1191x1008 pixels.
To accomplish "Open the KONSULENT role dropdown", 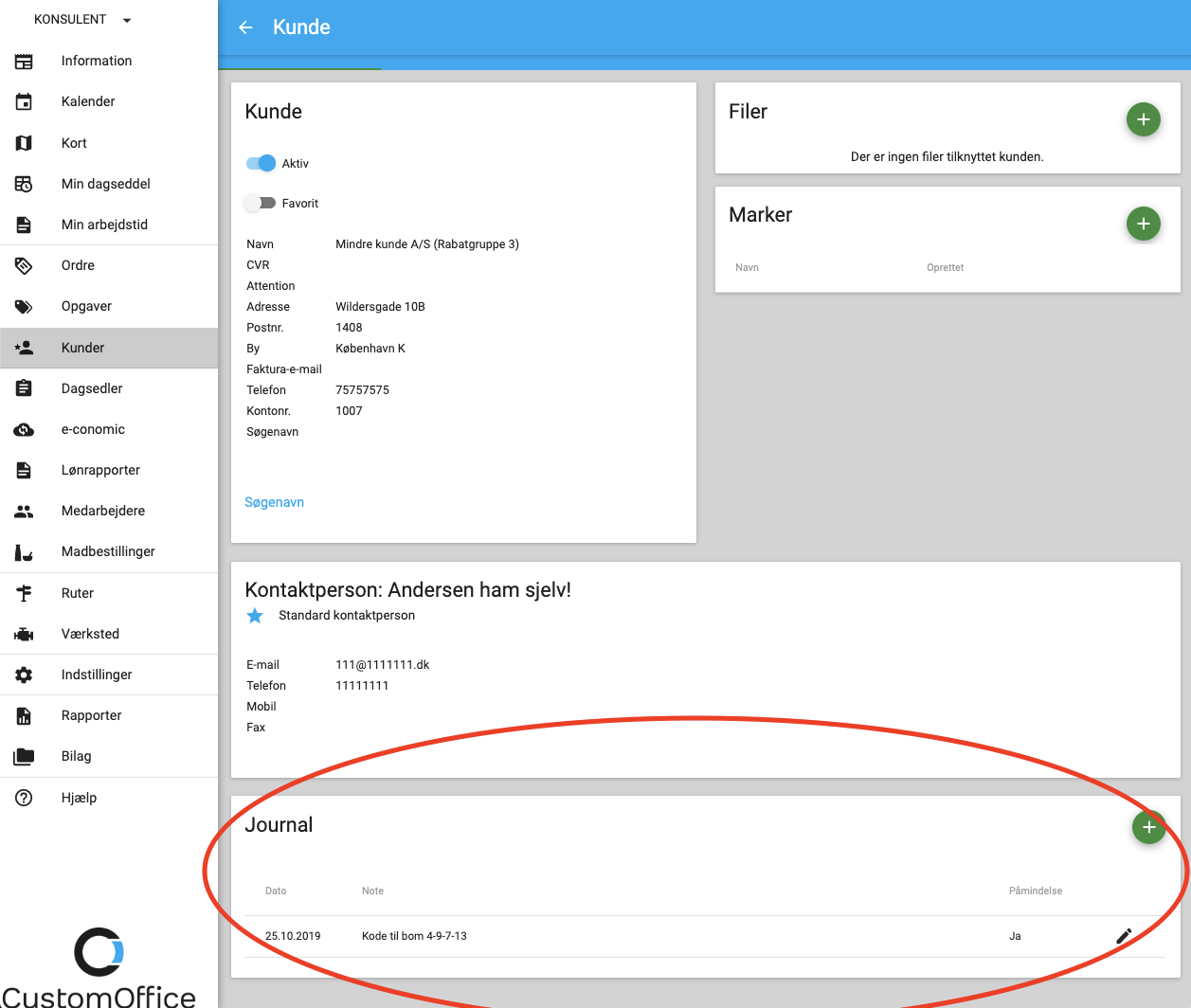I will (x=82, y=20).
